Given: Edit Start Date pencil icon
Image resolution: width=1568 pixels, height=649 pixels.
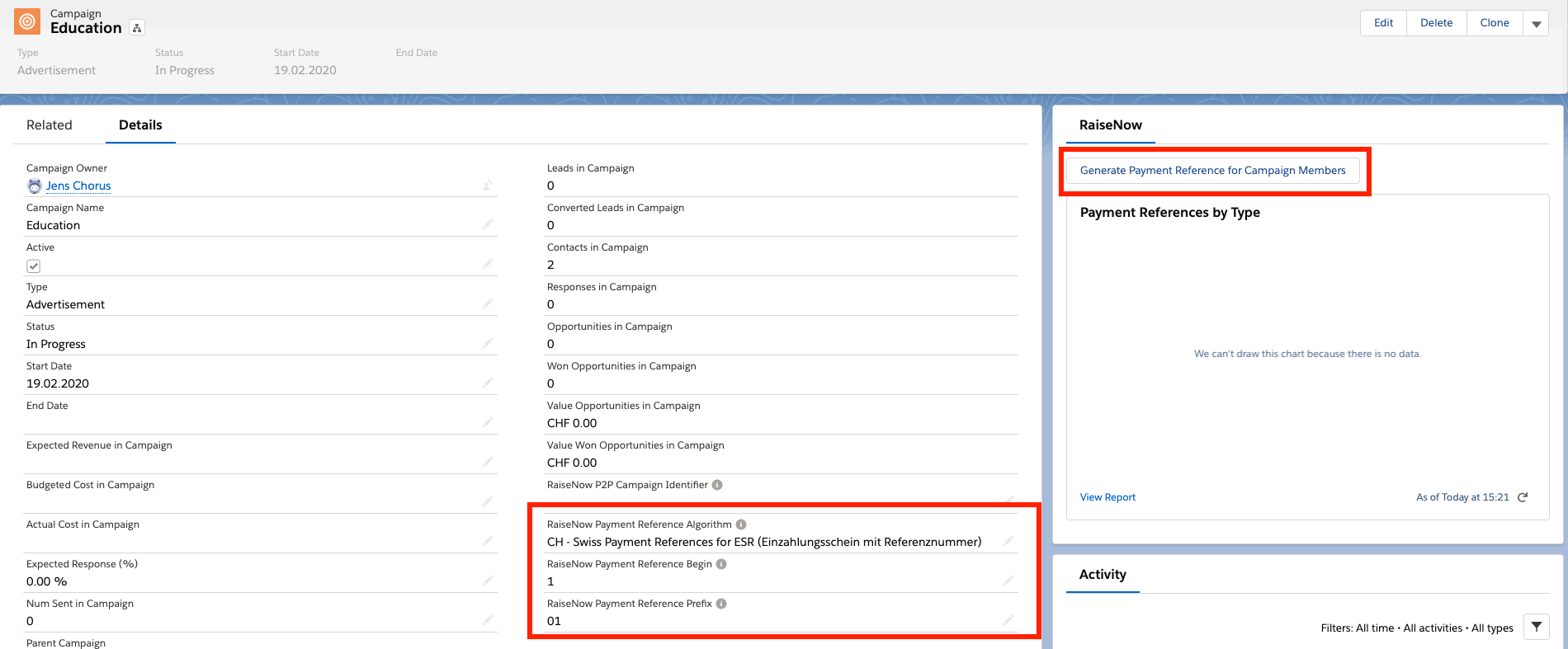Looking at the screenshot, I should (488, 383).
